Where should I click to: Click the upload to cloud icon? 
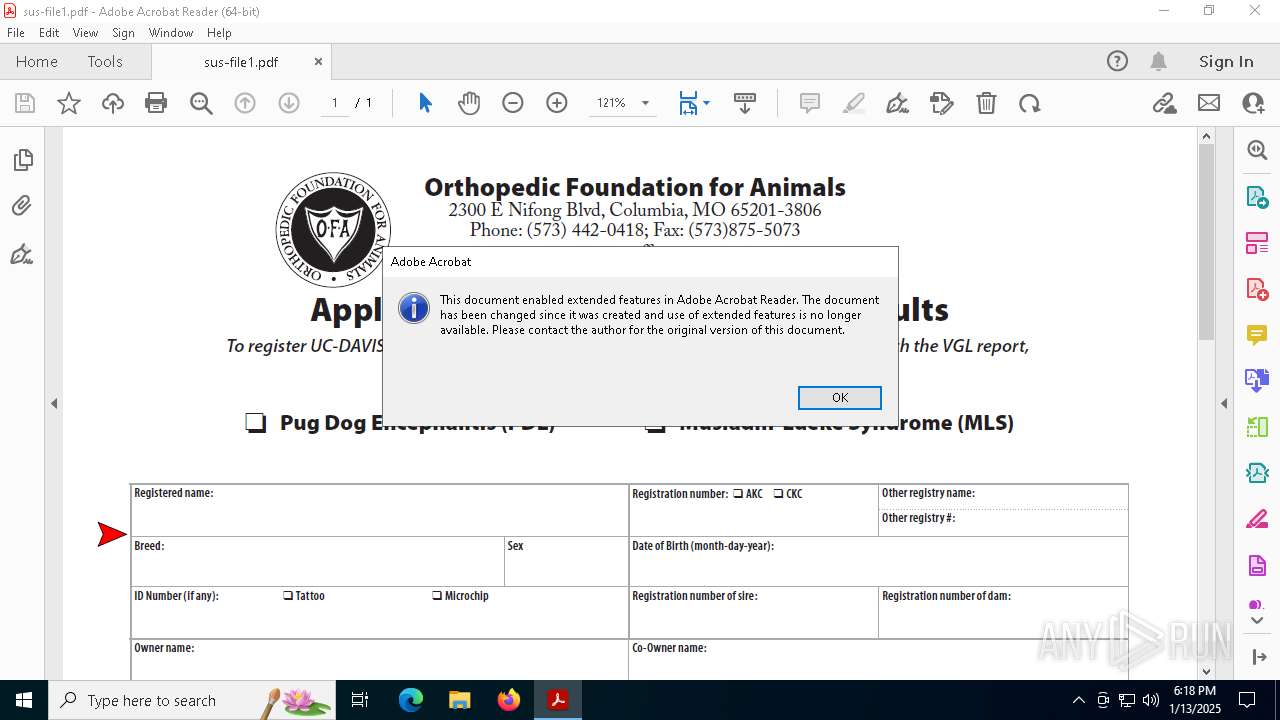113,103
